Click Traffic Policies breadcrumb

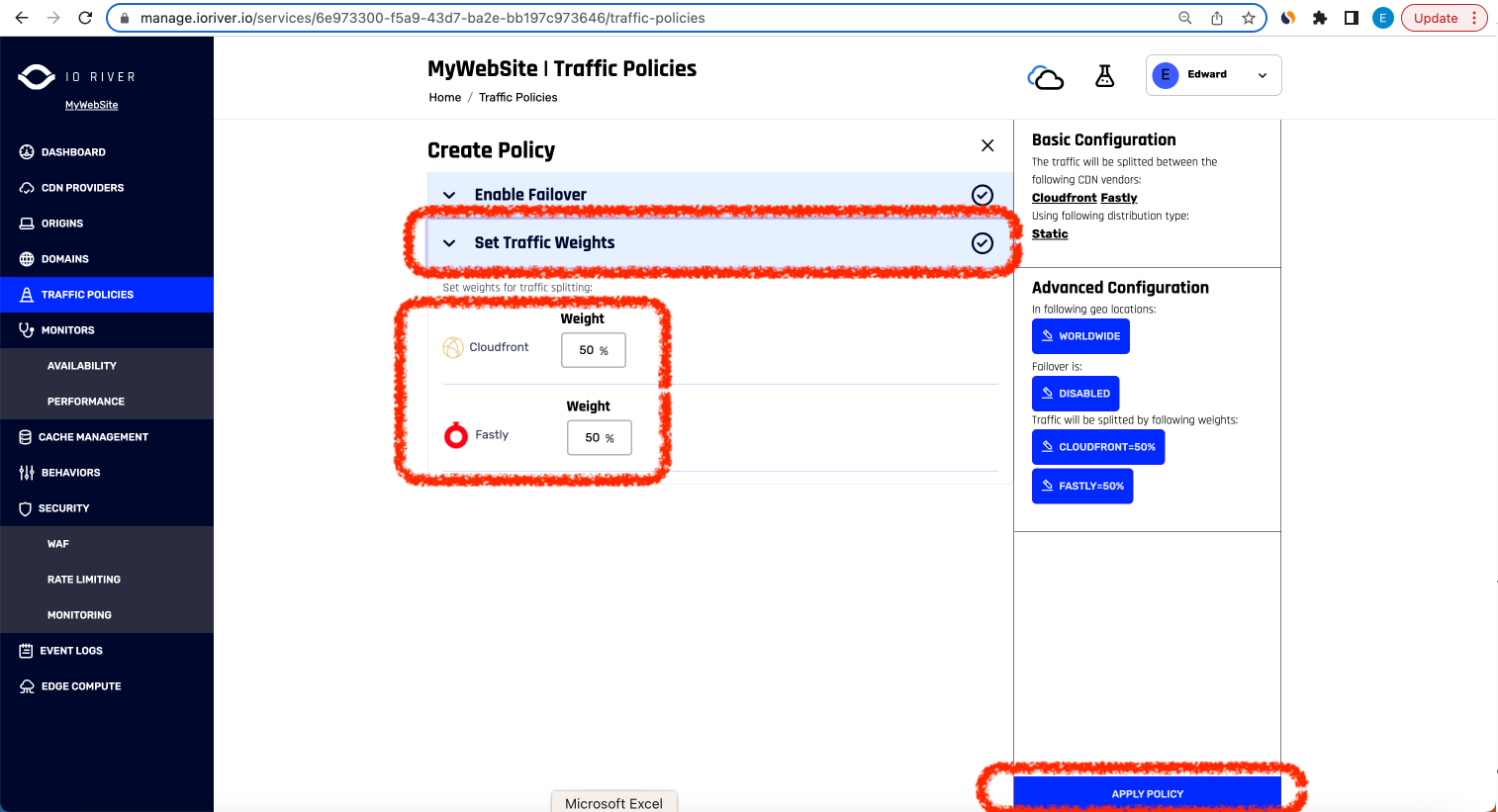point(518,97)
